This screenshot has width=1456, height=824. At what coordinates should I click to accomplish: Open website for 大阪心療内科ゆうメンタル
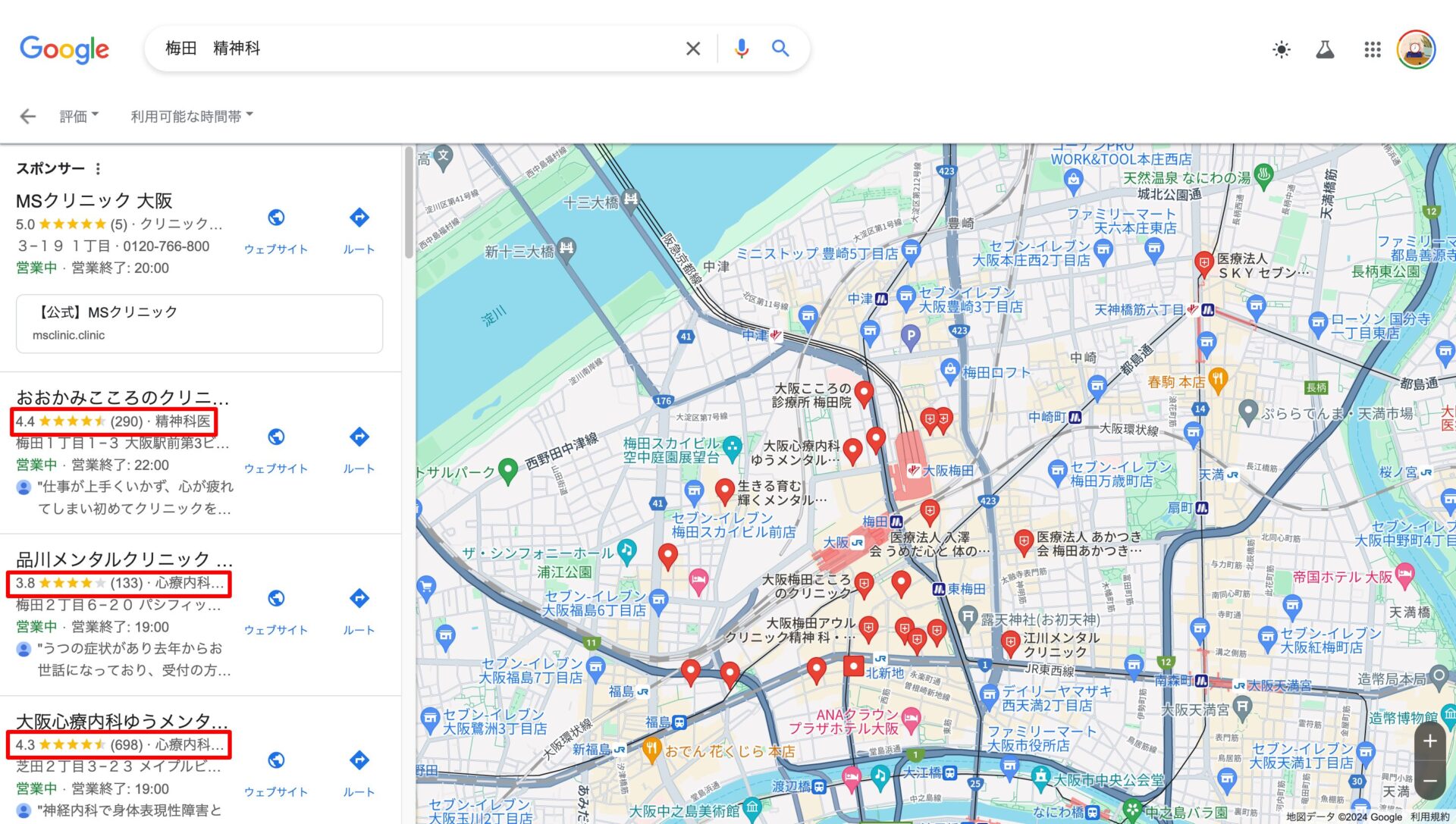tap(276, 774)
